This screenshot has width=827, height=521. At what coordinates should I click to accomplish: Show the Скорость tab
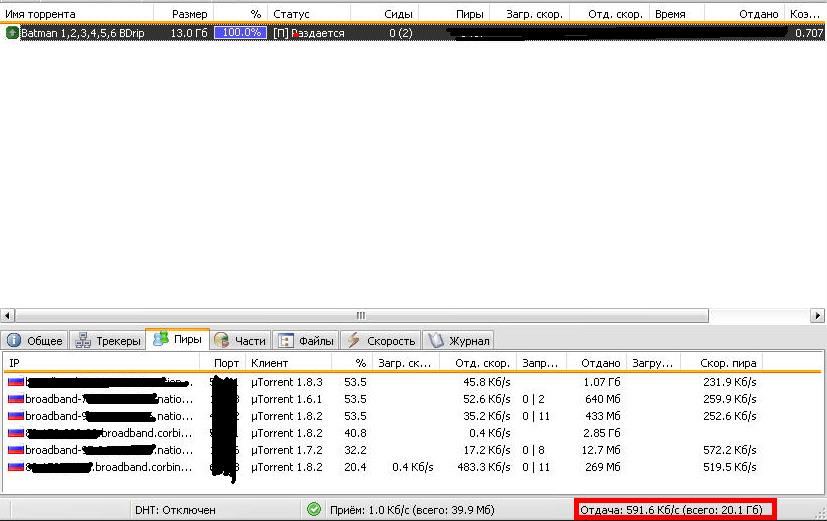pyautogui.click(x=381, y=341)
